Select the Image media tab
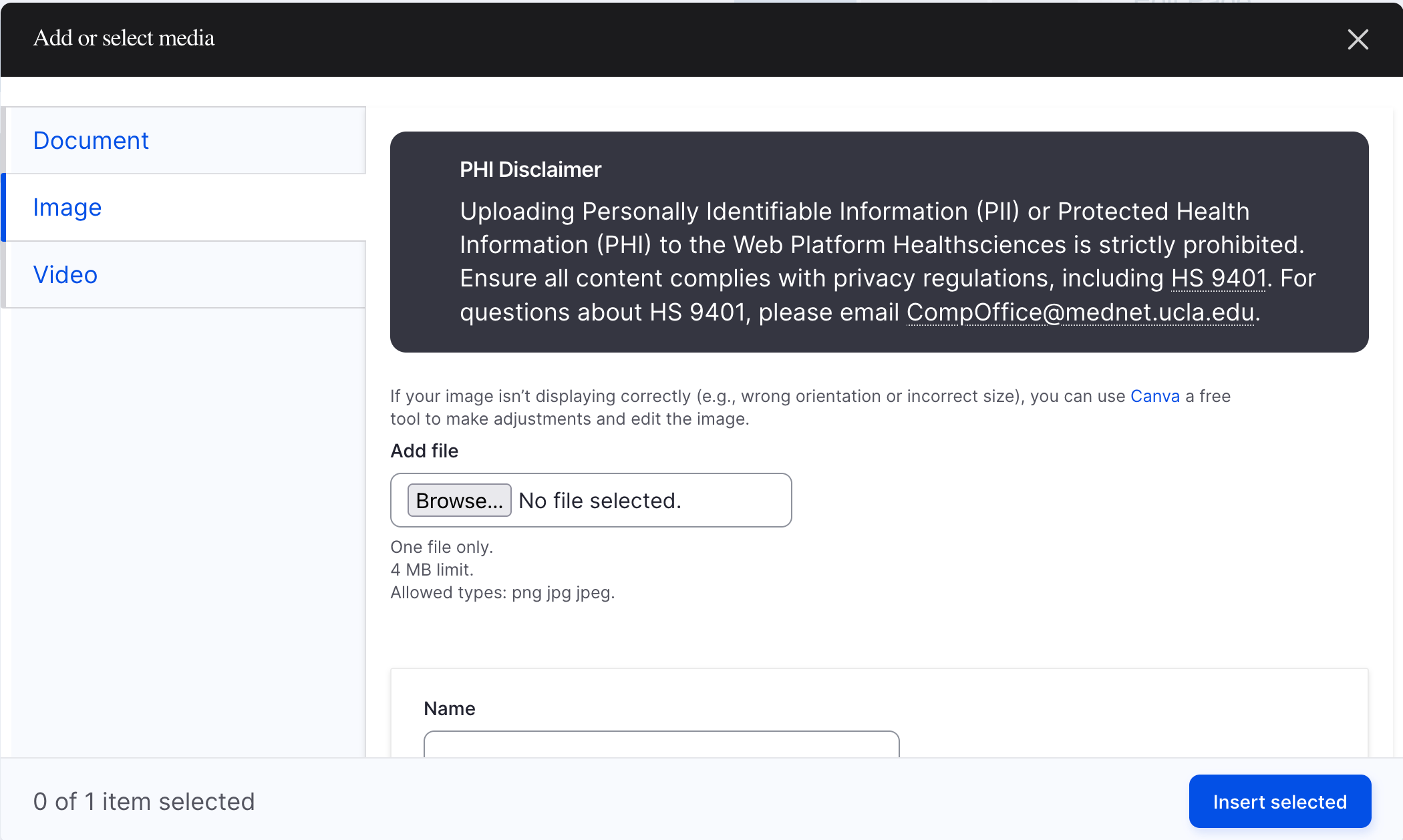Image resolution: width=1403 pixels, height=840 pixels. (x=67, y=208)
